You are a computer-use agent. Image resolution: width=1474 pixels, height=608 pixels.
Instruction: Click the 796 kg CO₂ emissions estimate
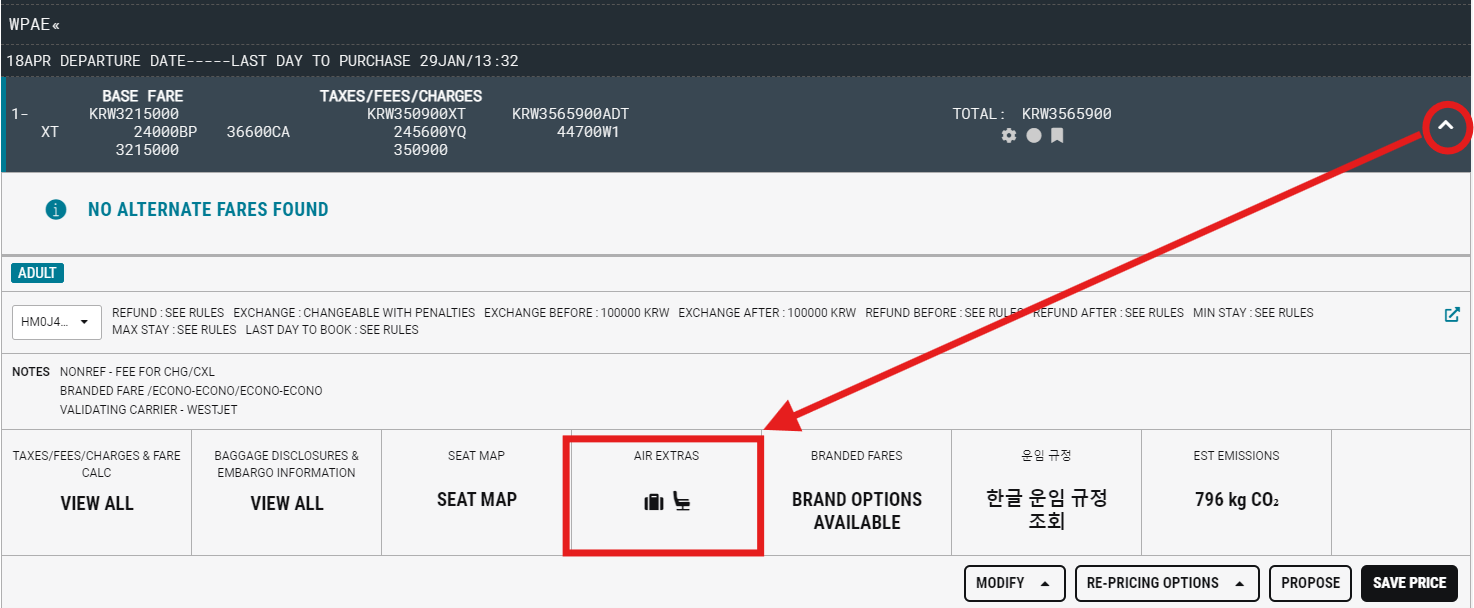click(1236, 499)
